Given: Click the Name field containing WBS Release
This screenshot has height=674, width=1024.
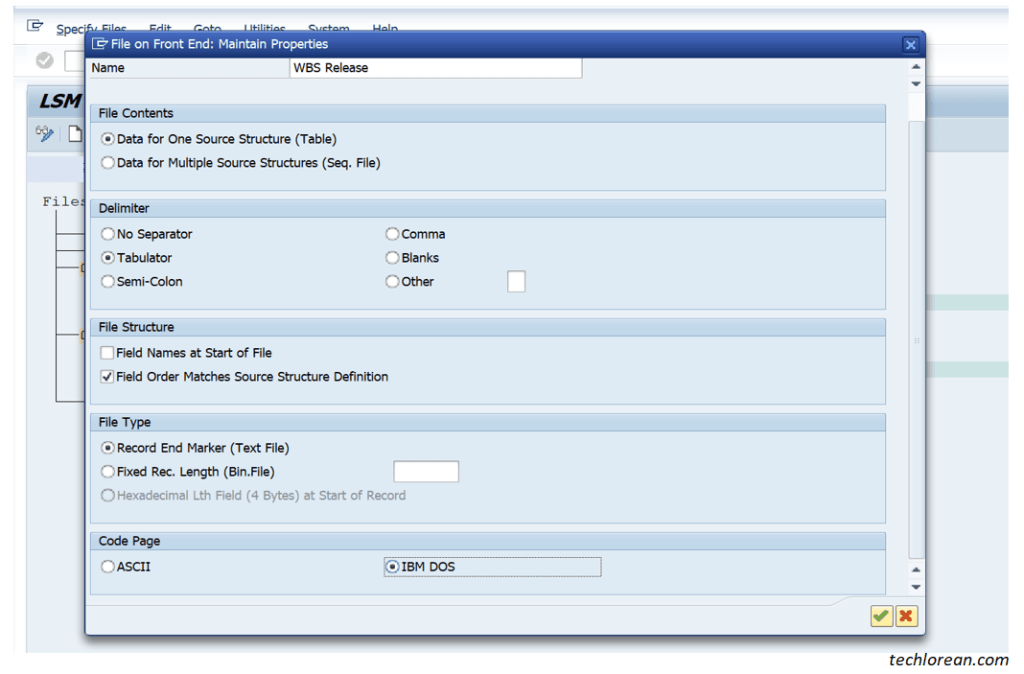Looking at the screenshot, I should (435, 67).
